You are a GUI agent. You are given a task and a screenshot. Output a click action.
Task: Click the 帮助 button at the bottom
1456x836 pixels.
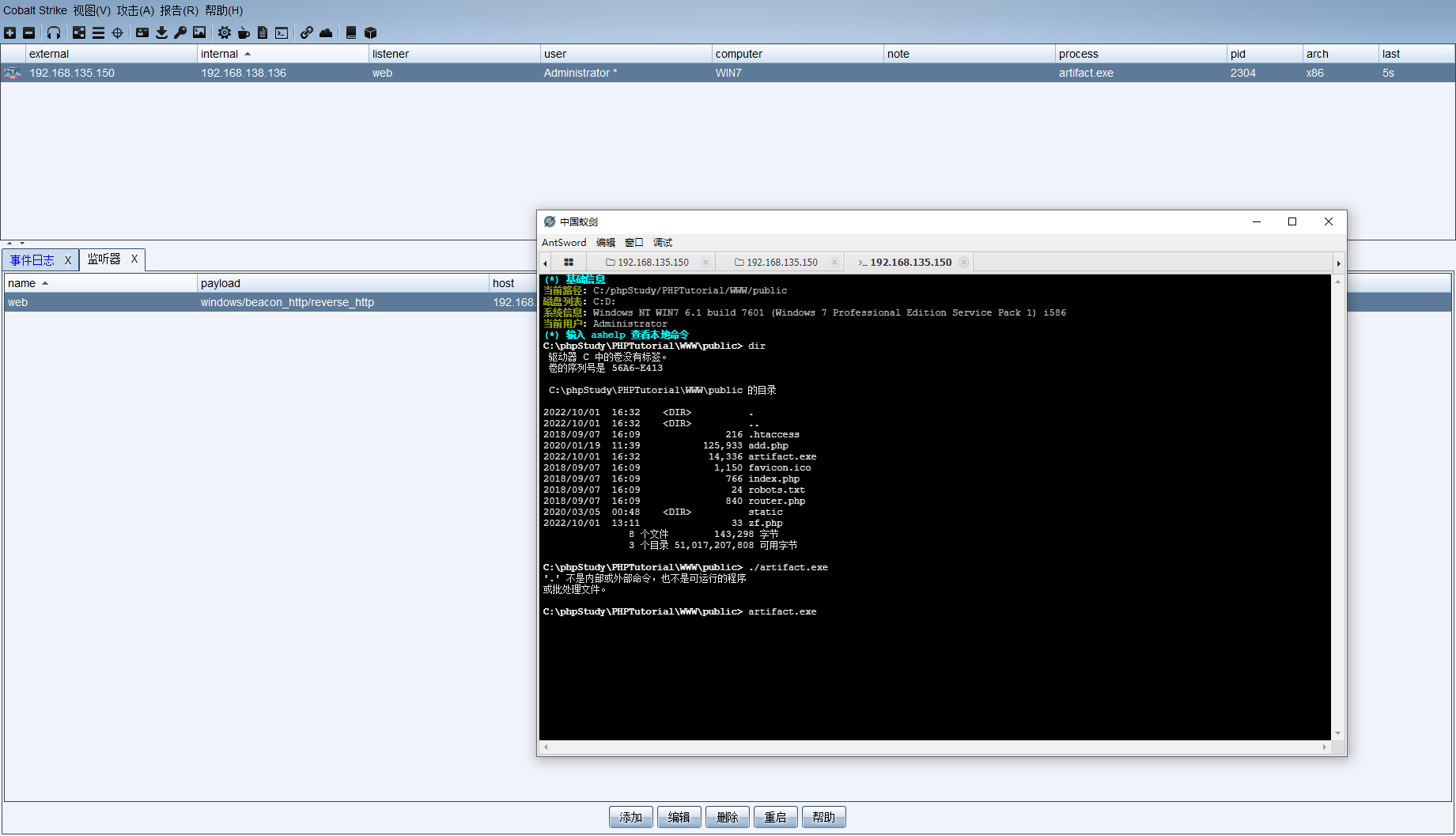coord(824,817)
